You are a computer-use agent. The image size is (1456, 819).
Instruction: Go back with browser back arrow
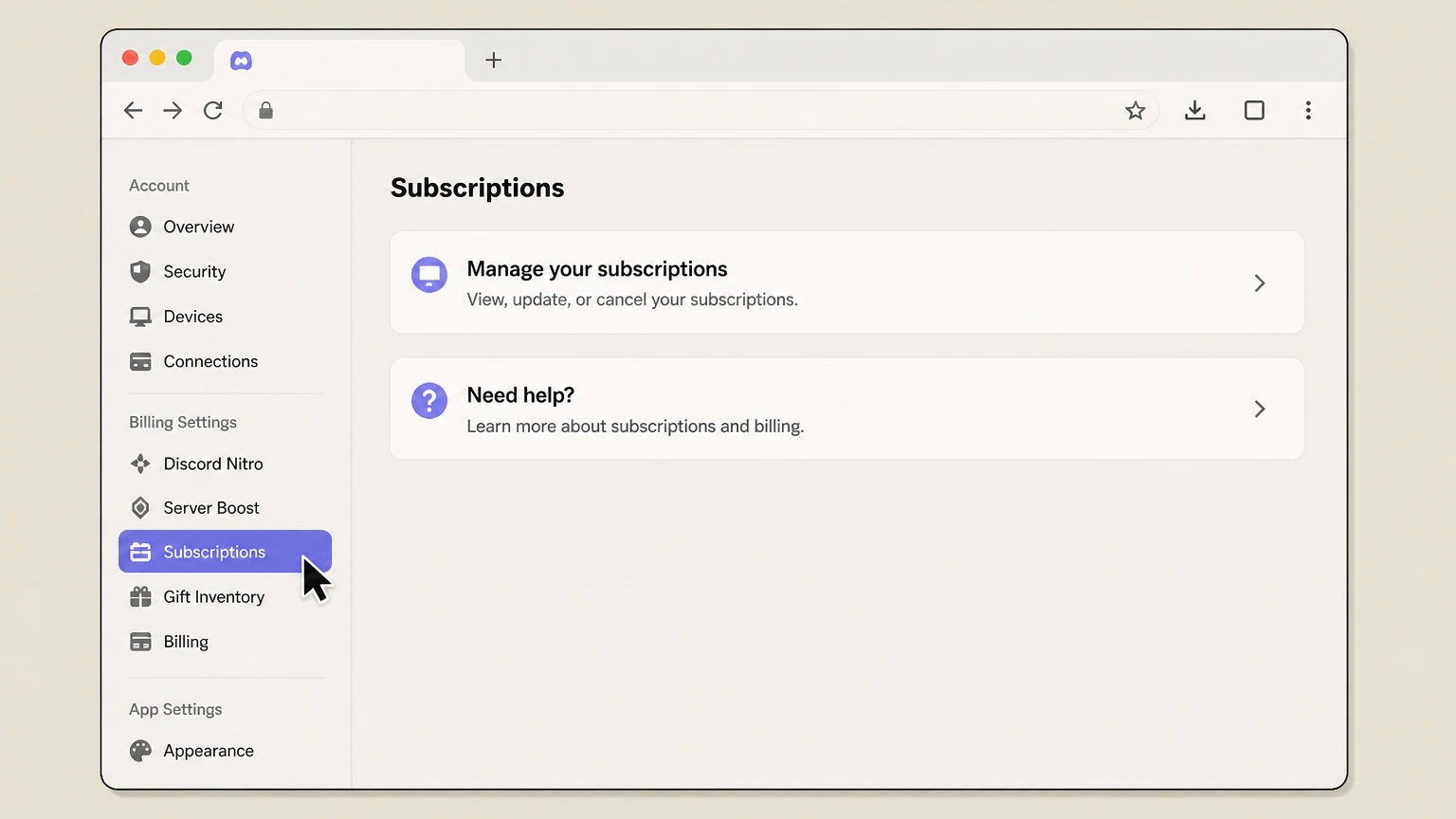(x=133, y=111)
